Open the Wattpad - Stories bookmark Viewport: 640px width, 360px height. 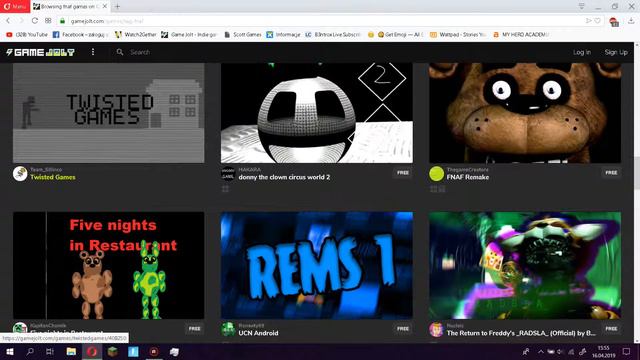click(458, 35)
